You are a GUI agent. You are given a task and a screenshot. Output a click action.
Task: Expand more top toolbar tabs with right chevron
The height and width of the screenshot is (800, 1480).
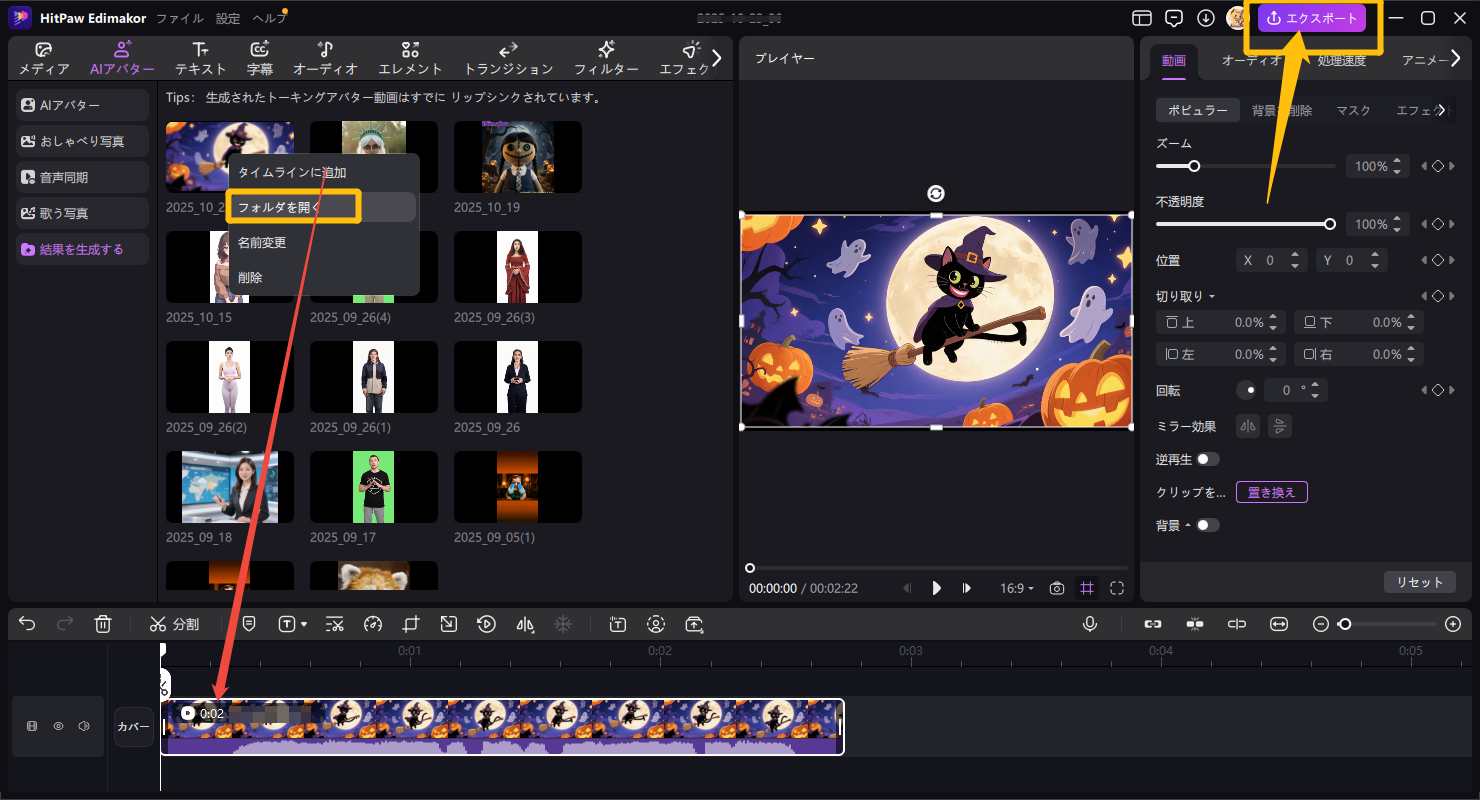pos(716,58)
